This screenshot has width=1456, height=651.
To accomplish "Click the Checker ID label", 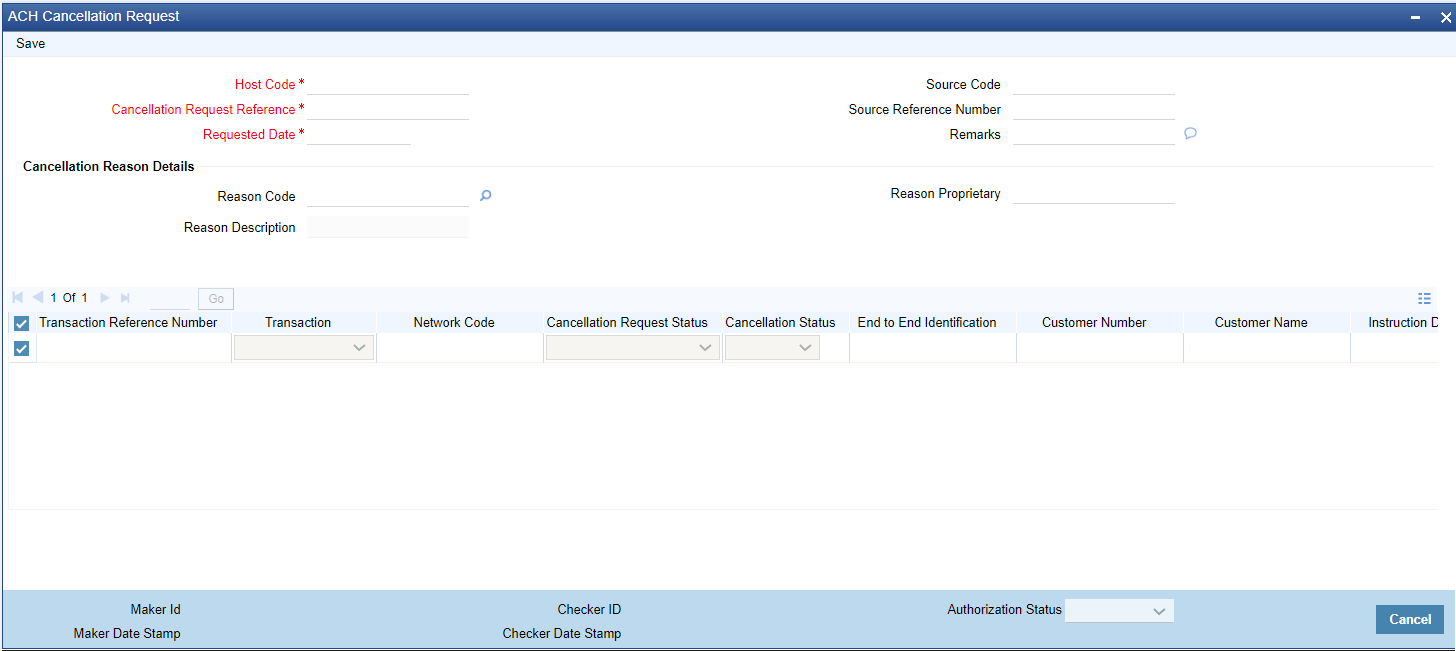I will click(x=589, y=609).
